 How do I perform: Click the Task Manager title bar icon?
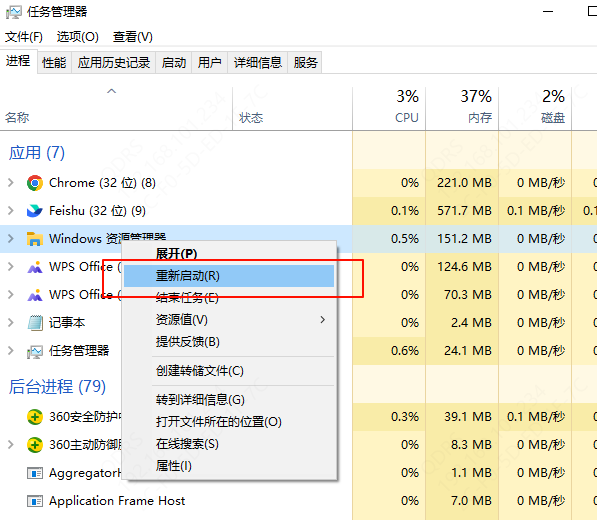14,12
